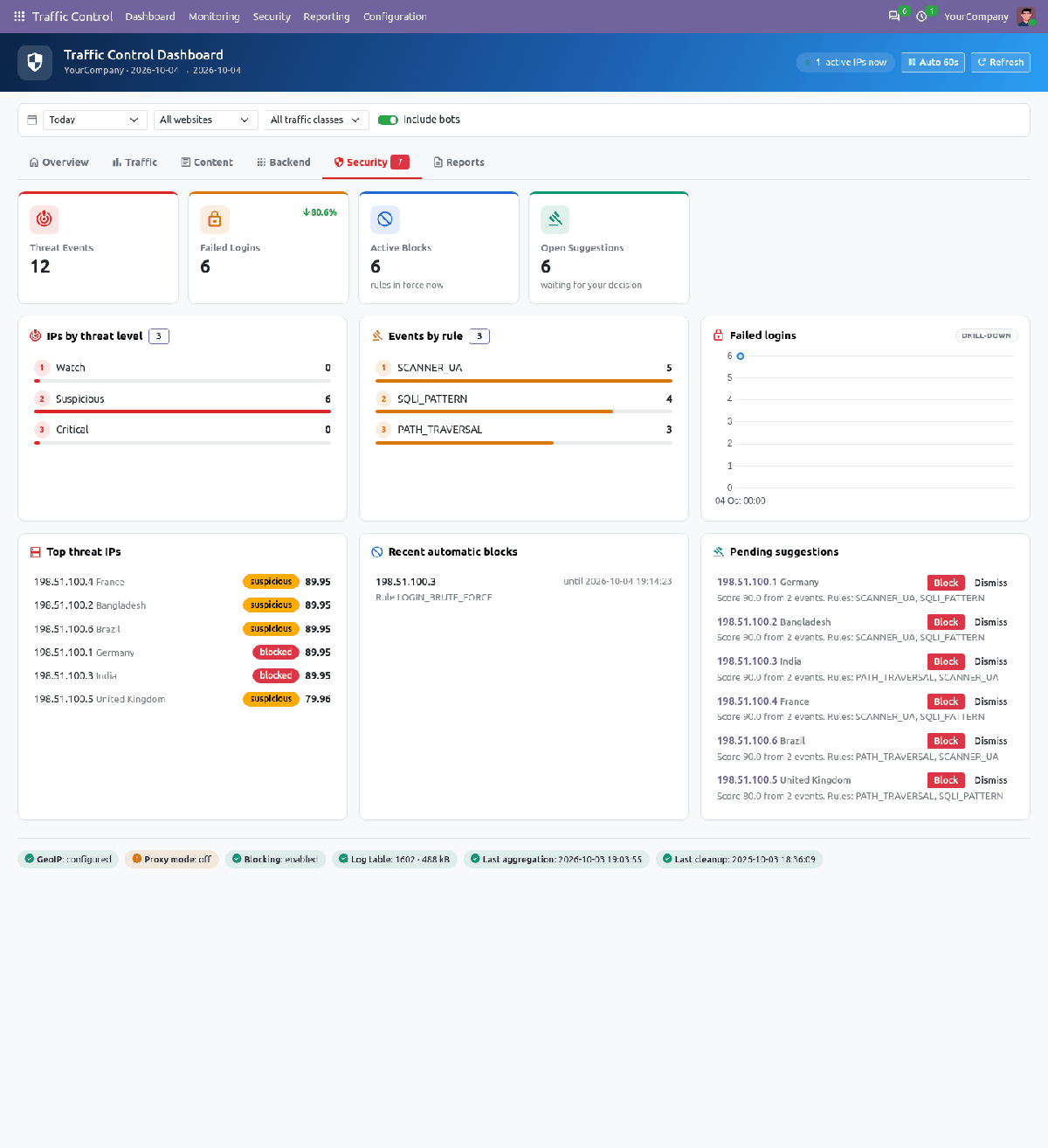Switch to the Overview tab
Viewport: 1048px width, 1148px height.
(59, 163)
